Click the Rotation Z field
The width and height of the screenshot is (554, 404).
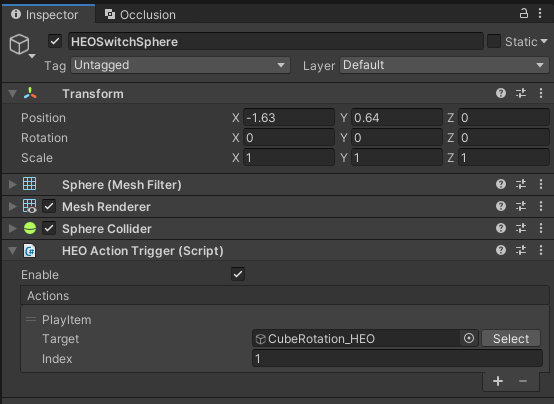tap(503, 137)
